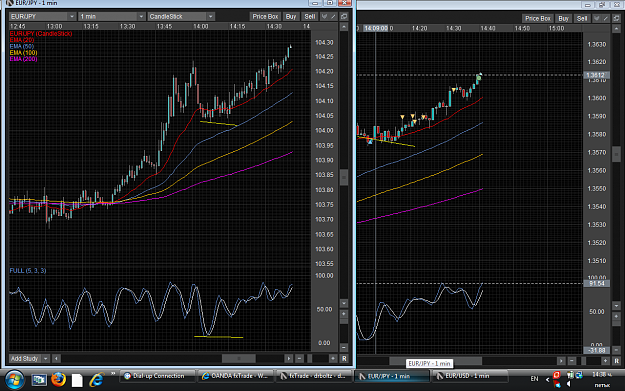Image resolution: width=625 pixels, height=391 pixels.
Task: Click the R reset button in EUR/JPY window
Action: pyautogui.click(x=344, y=359)
